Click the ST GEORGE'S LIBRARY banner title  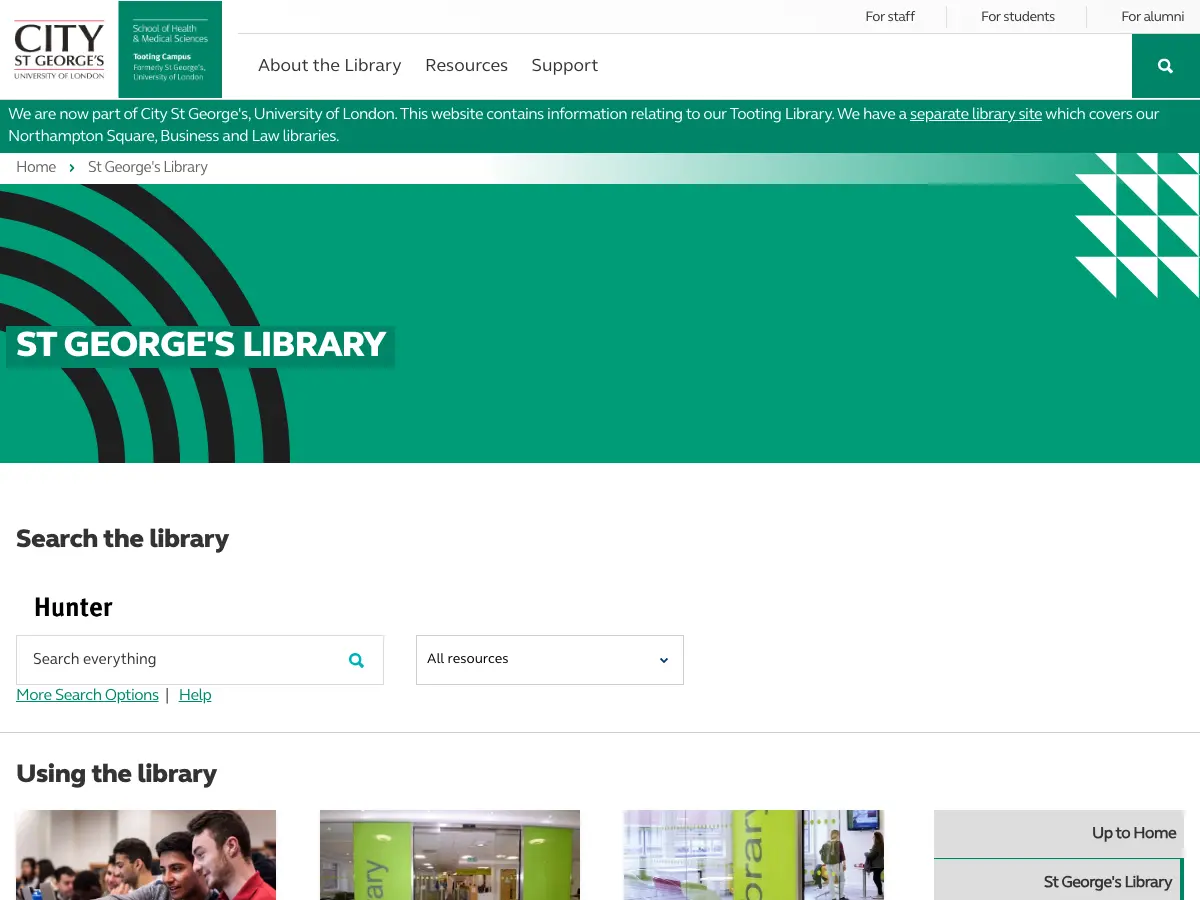tap(201, 345)
